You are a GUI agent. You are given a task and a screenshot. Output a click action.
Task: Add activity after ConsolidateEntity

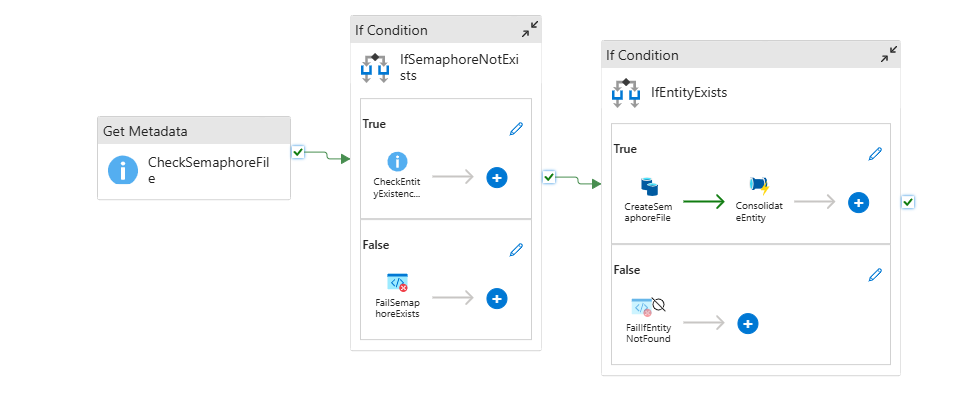[857, 202]
